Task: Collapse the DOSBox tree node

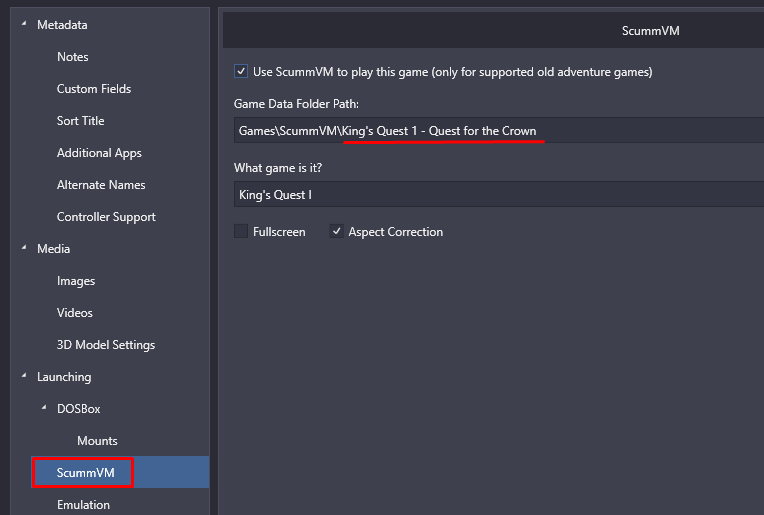Action: pos(44,408)
